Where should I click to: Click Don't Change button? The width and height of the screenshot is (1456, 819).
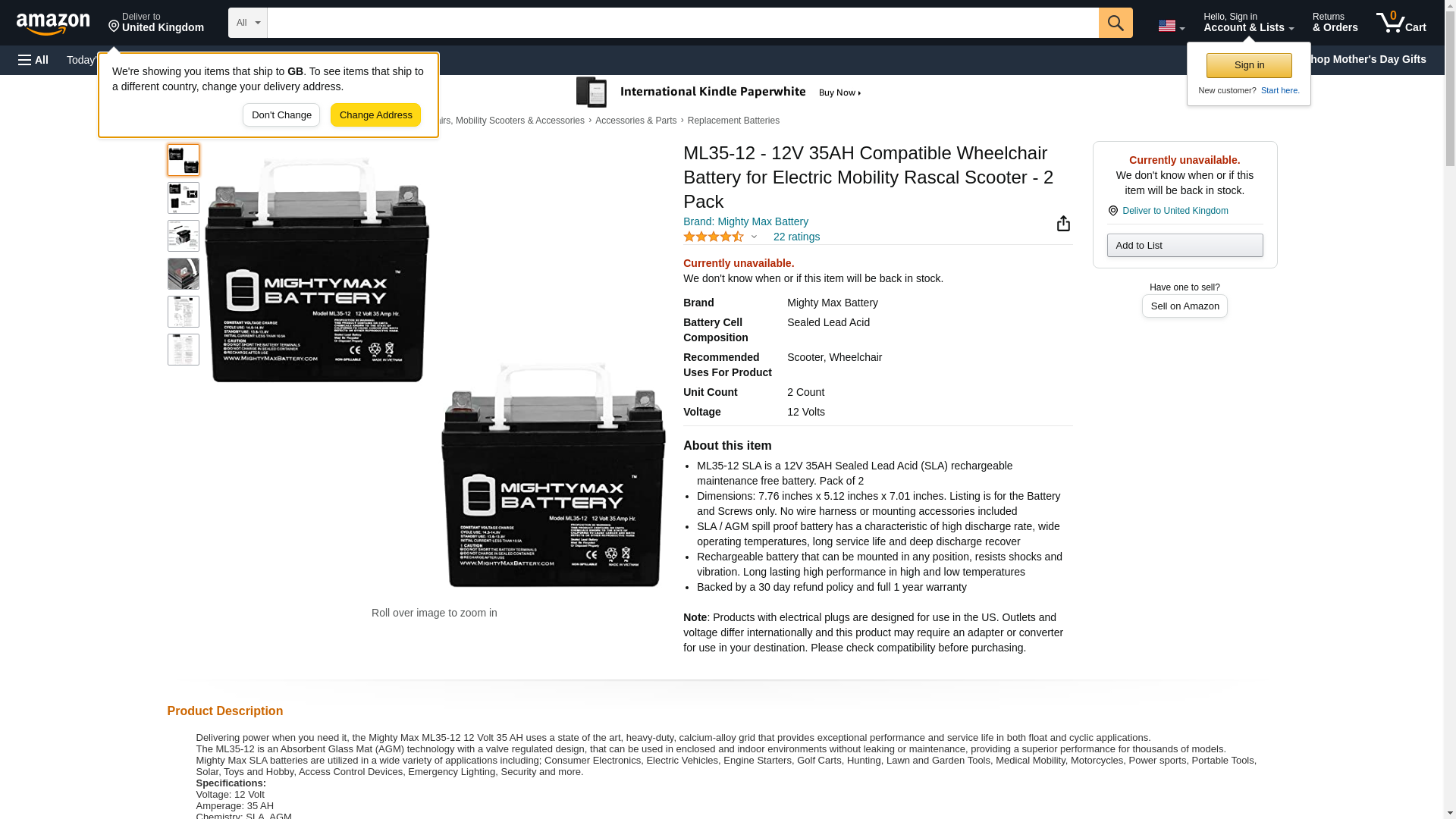(x=281, y=115)
